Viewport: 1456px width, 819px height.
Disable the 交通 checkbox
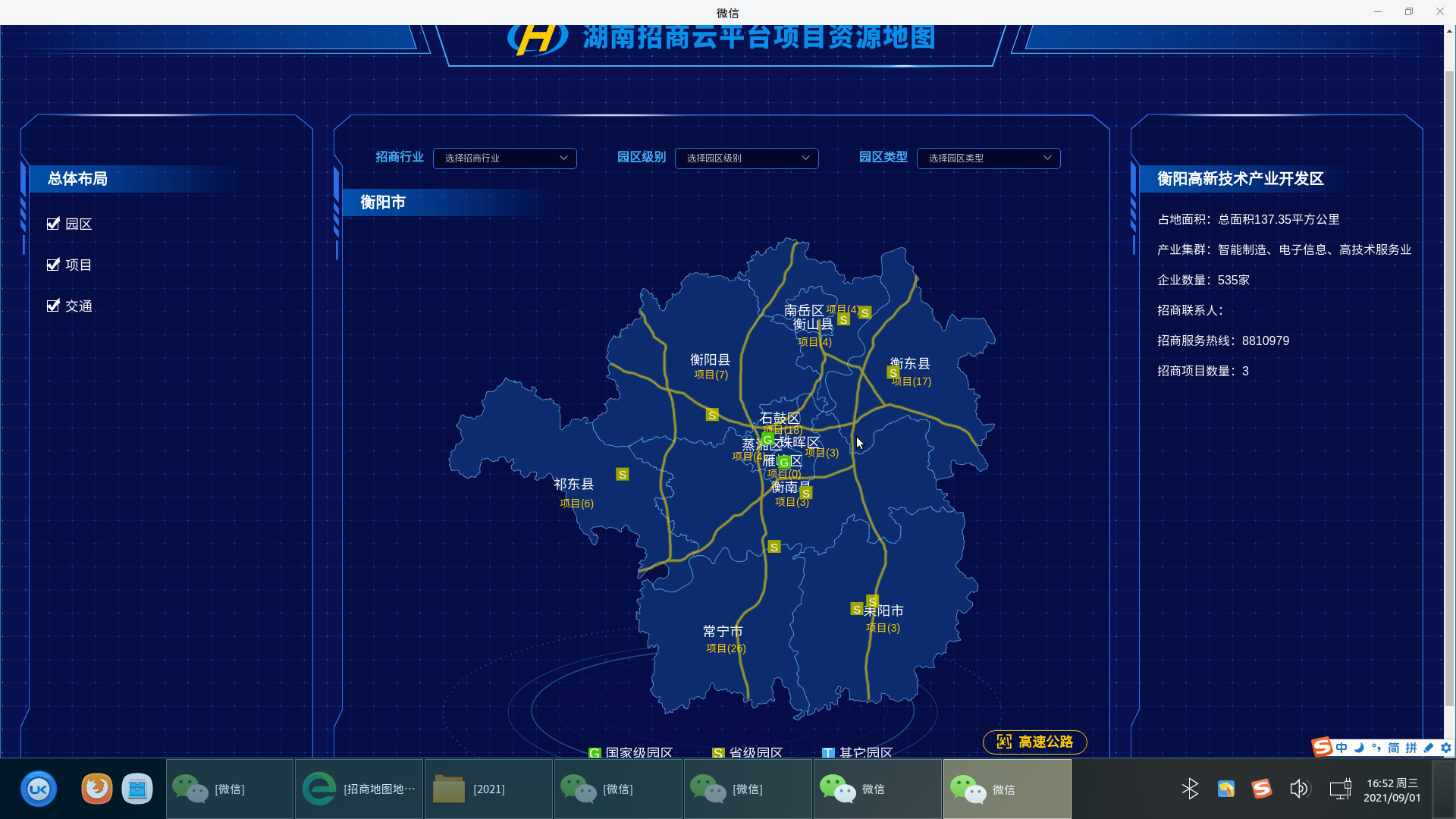(x=53, y=306)
